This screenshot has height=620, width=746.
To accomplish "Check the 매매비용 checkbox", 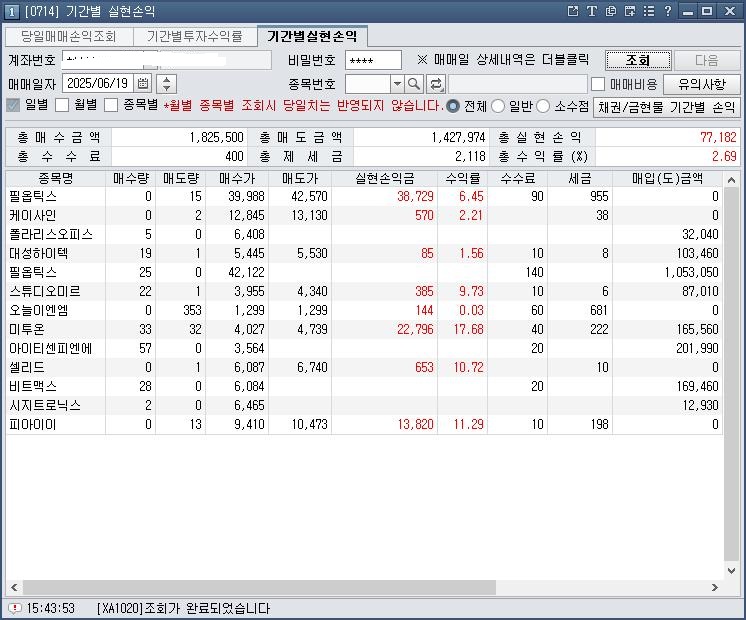I will coord(598,84).
